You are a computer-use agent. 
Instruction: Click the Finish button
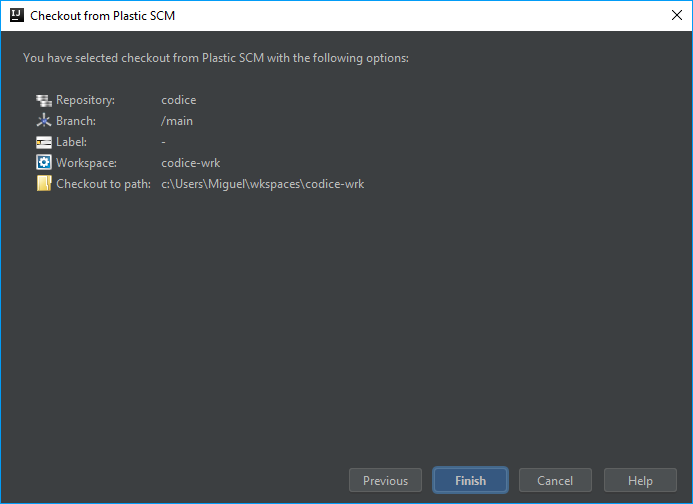click(x=470, y=480)
